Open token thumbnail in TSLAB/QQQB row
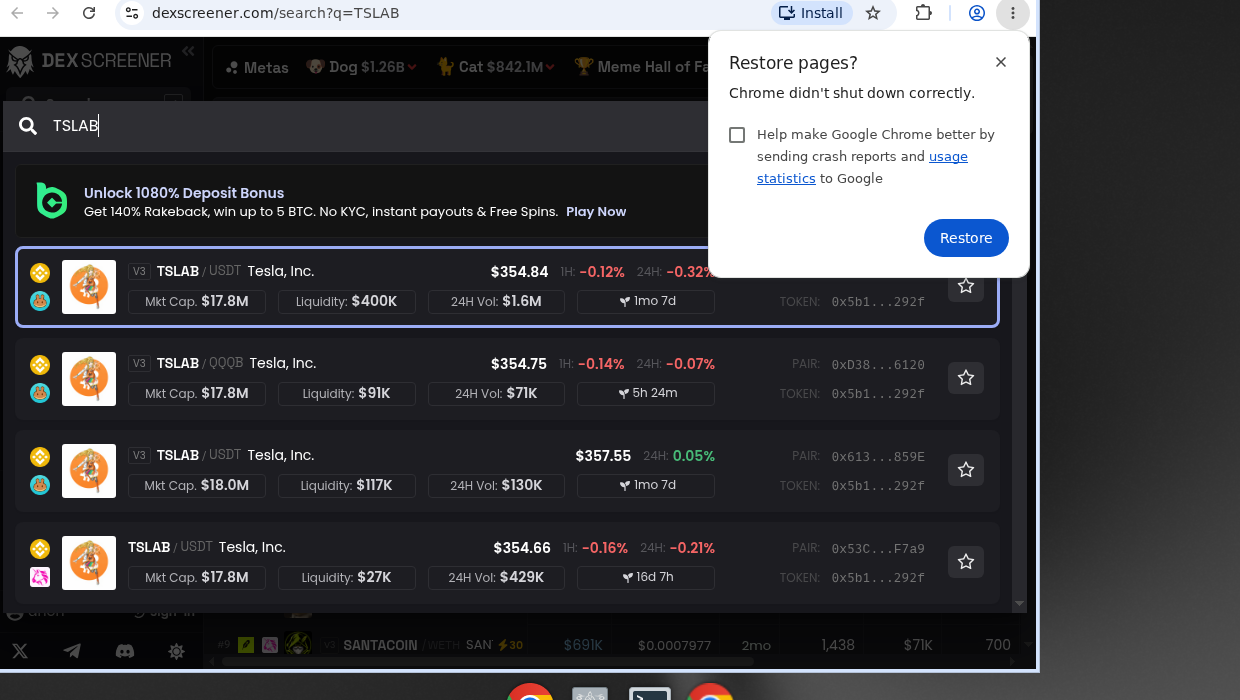This screenshot has height=700, width=1240. pos(89,379)
